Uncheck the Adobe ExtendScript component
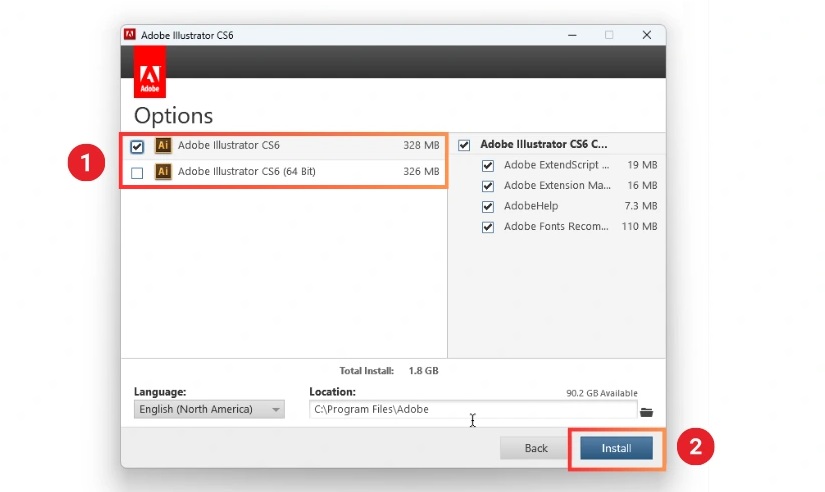The height and width of the screenshot is (492, 825). tap(488, 165)
